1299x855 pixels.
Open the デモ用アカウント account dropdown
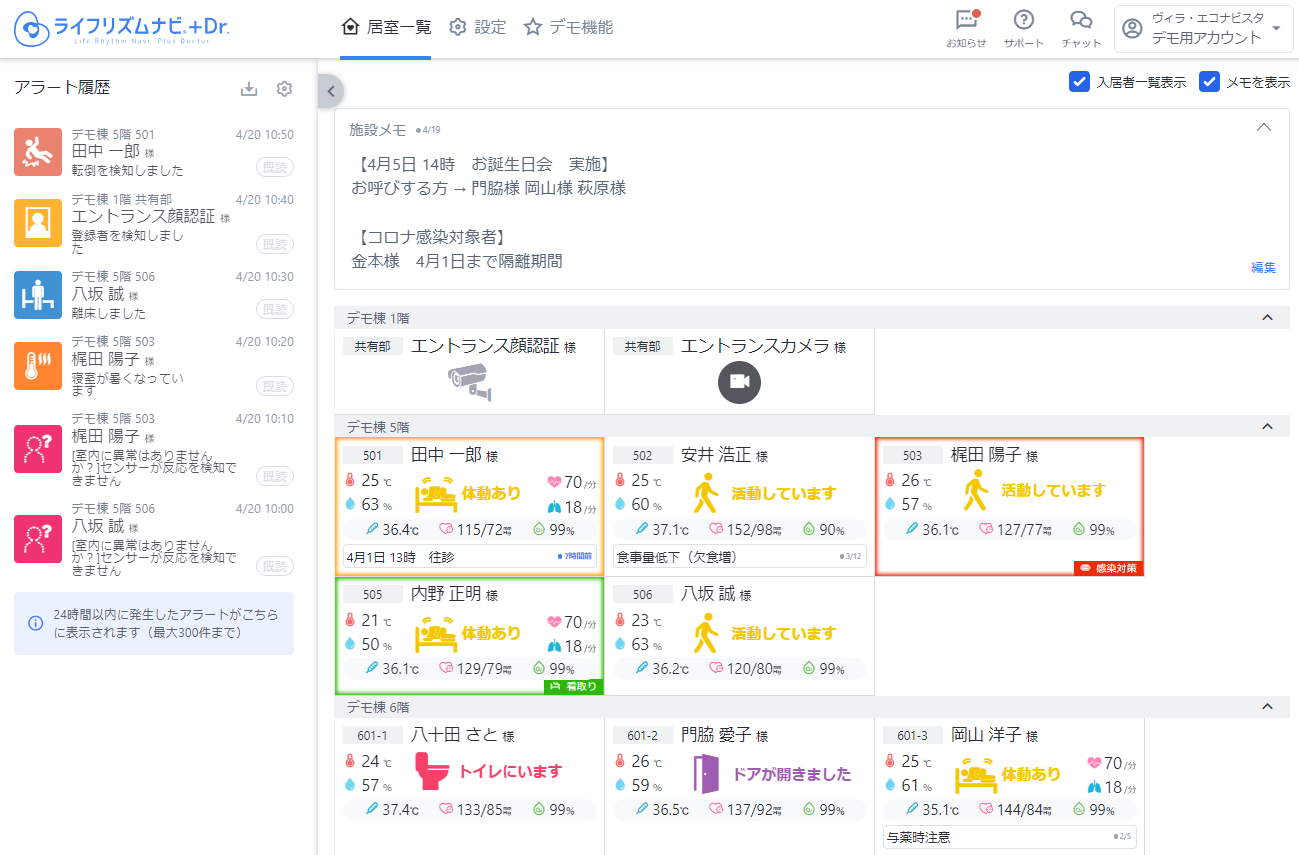click(1203, 29)
